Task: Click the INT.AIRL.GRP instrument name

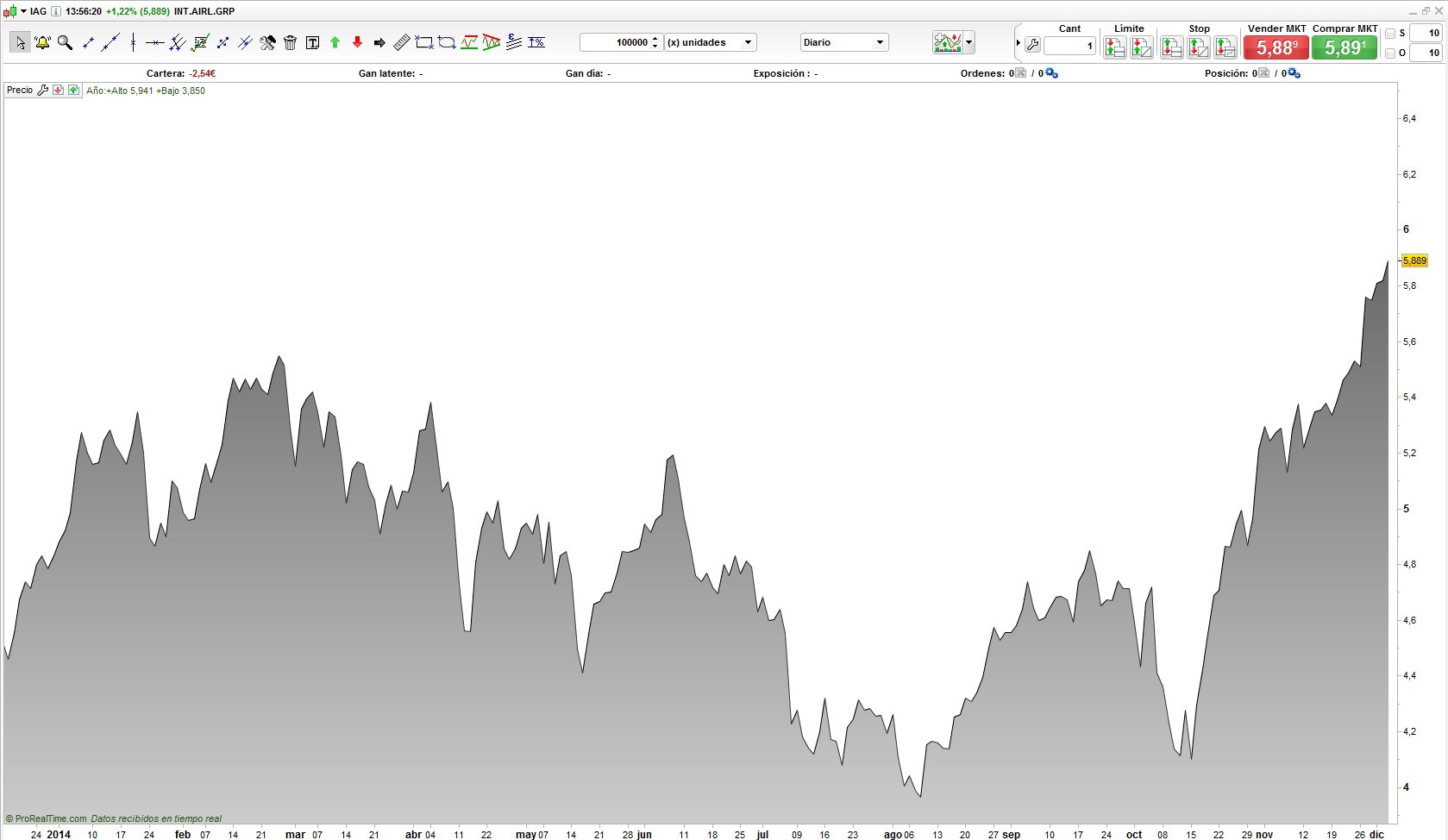Action: tap(204, 11)
